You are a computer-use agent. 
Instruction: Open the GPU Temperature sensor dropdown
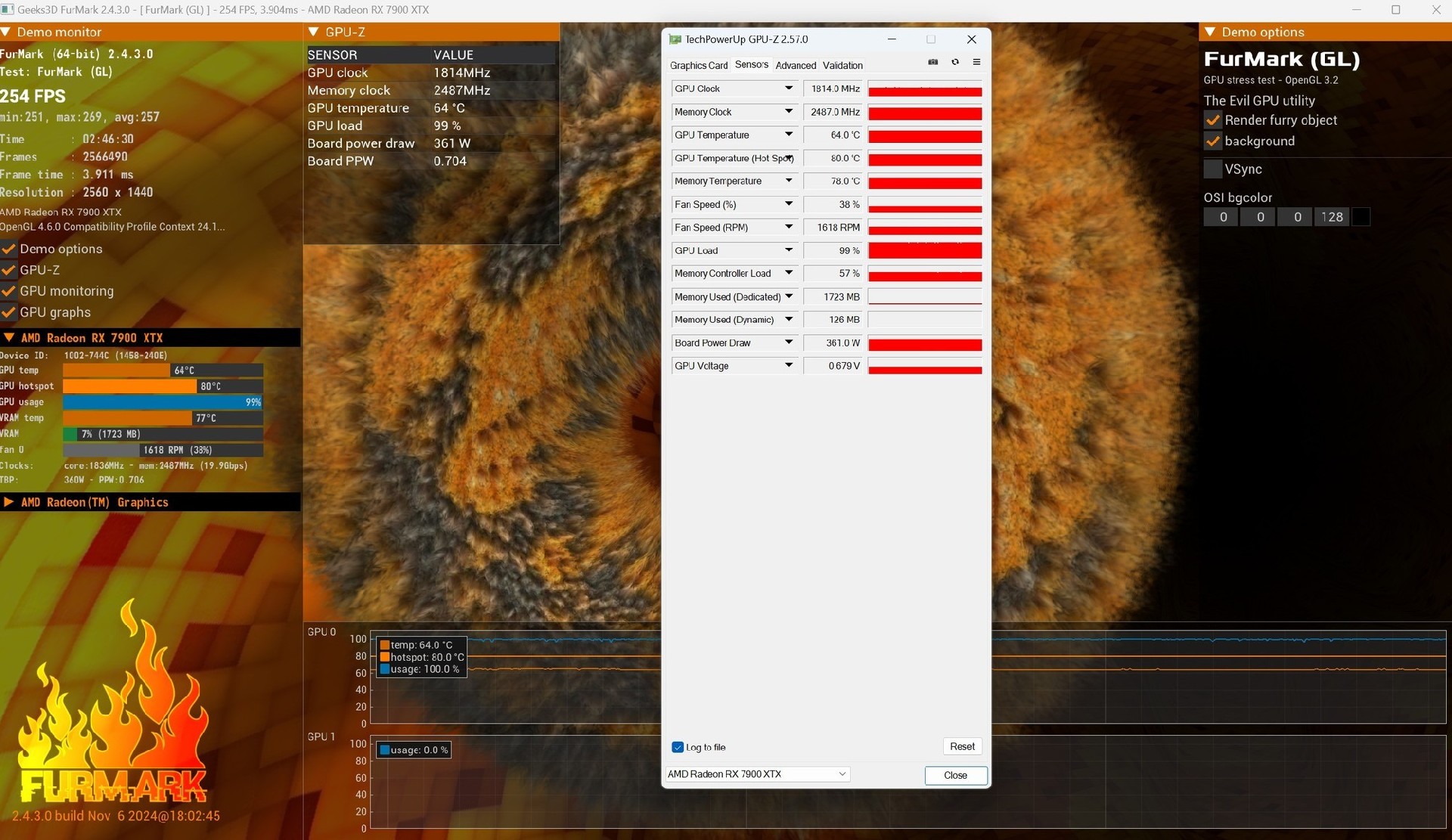pos(789,135)
